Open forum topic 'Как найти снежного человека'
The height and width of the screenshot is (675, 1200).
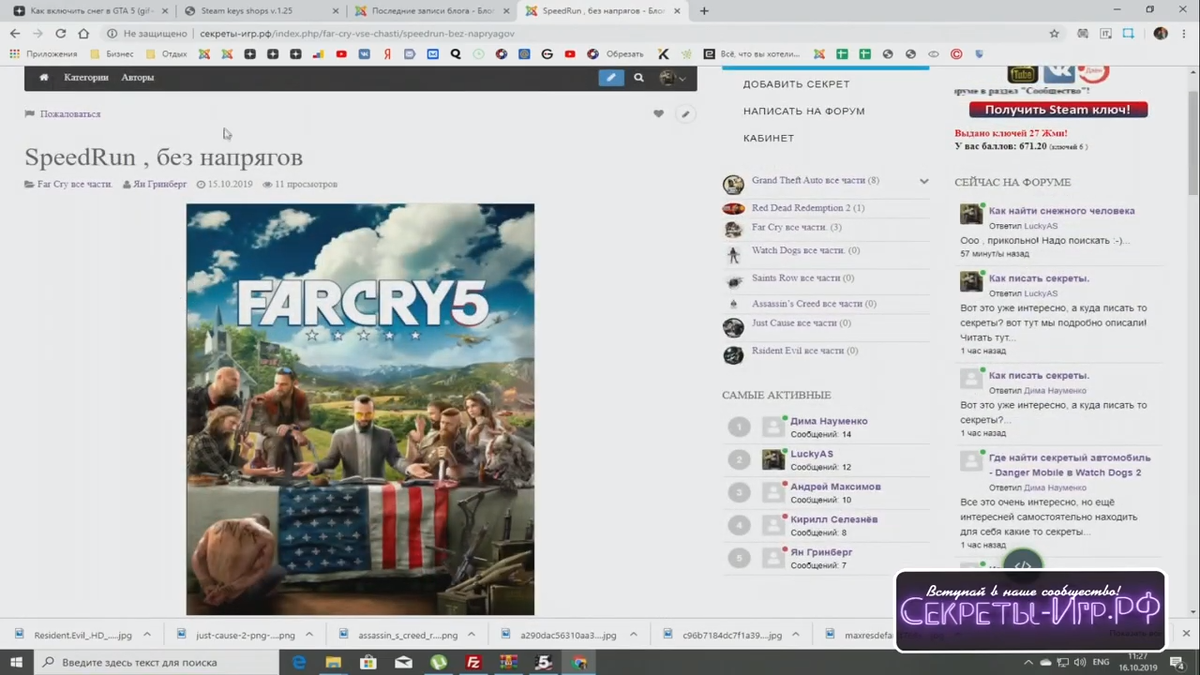click(x=1062, y=211)
